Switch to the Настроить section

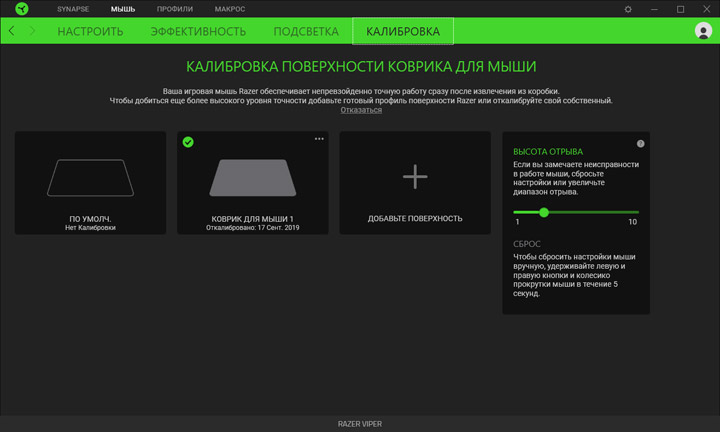click(x=90, y=31)
